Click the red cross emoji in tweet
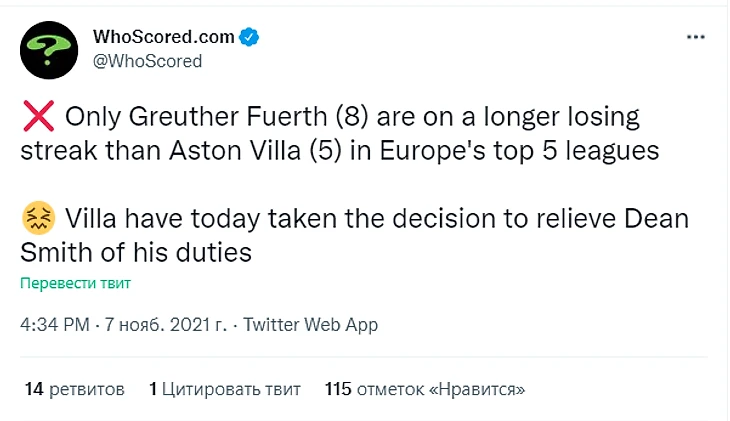This screenshot has width=730, height=421. point(39,118)
